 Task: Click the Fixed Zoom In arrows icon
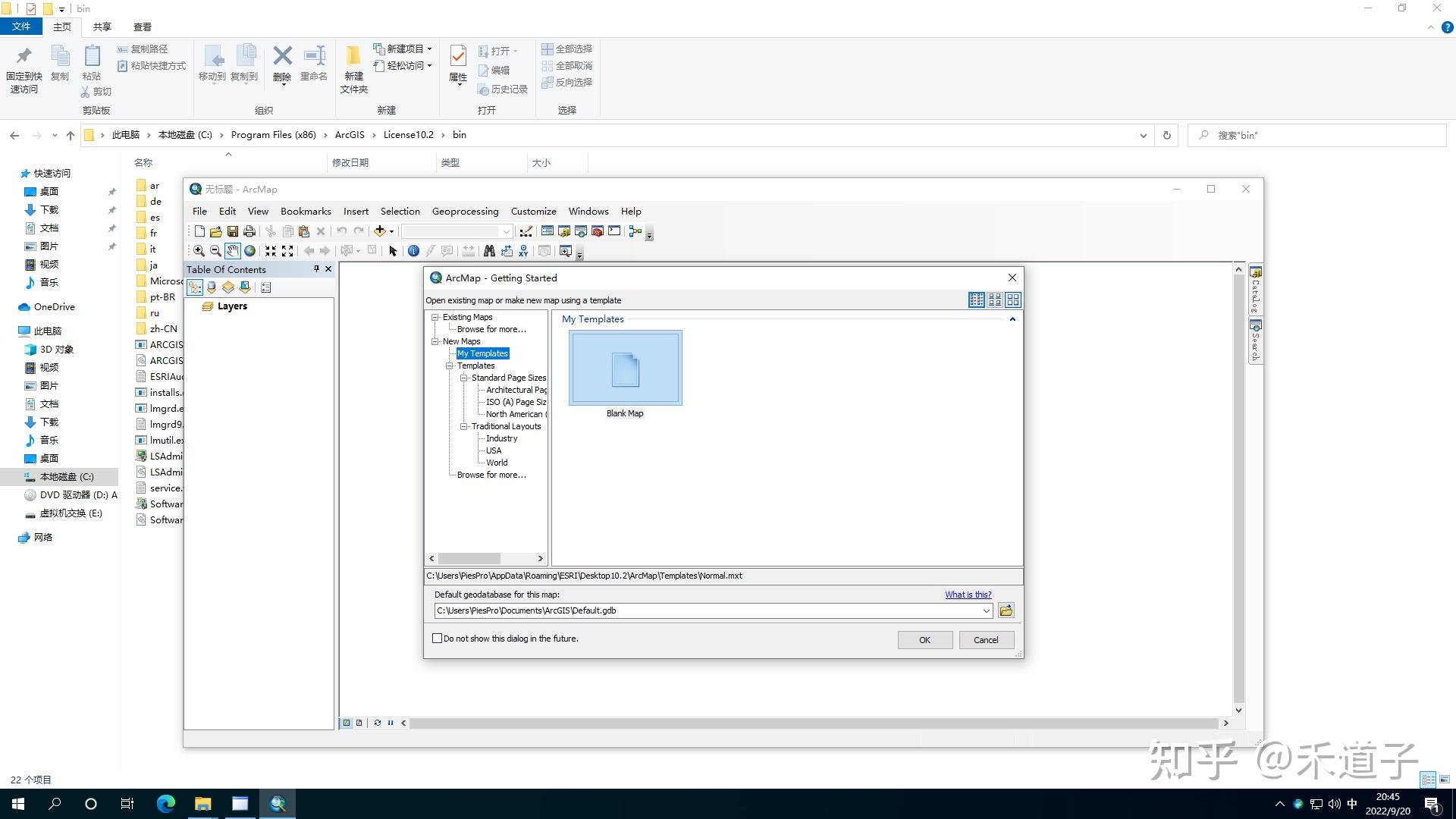click(x=271, y=251)
